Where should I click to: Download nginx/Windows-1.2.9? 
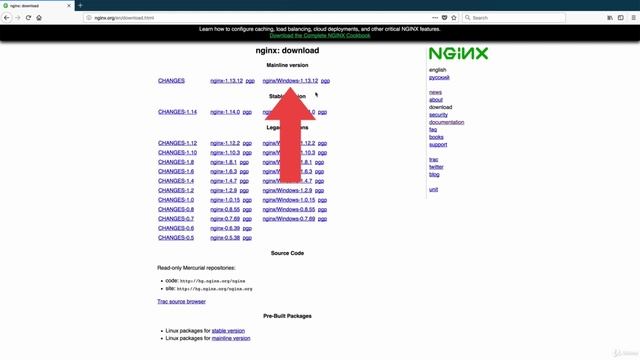point(287,191)
